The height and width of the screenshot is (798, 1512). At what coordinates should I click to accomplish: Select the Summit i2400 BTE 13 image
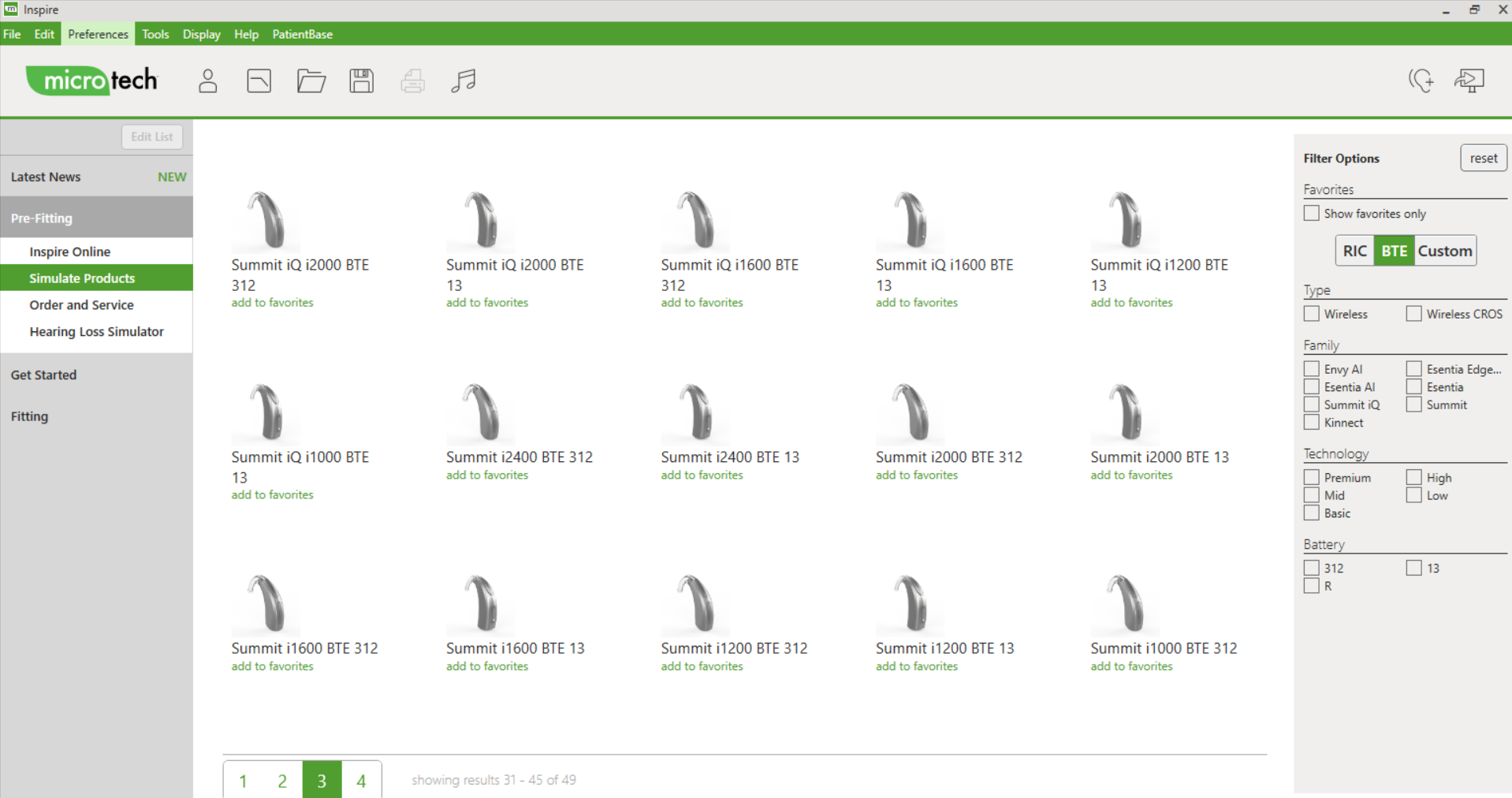[695, 413]
